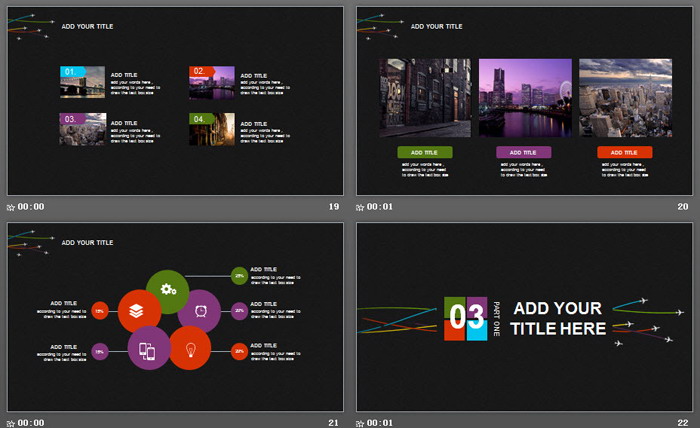Select the image labeled 01. on slide 19
The width and height of the screenshot is (700, 428).
82,82
